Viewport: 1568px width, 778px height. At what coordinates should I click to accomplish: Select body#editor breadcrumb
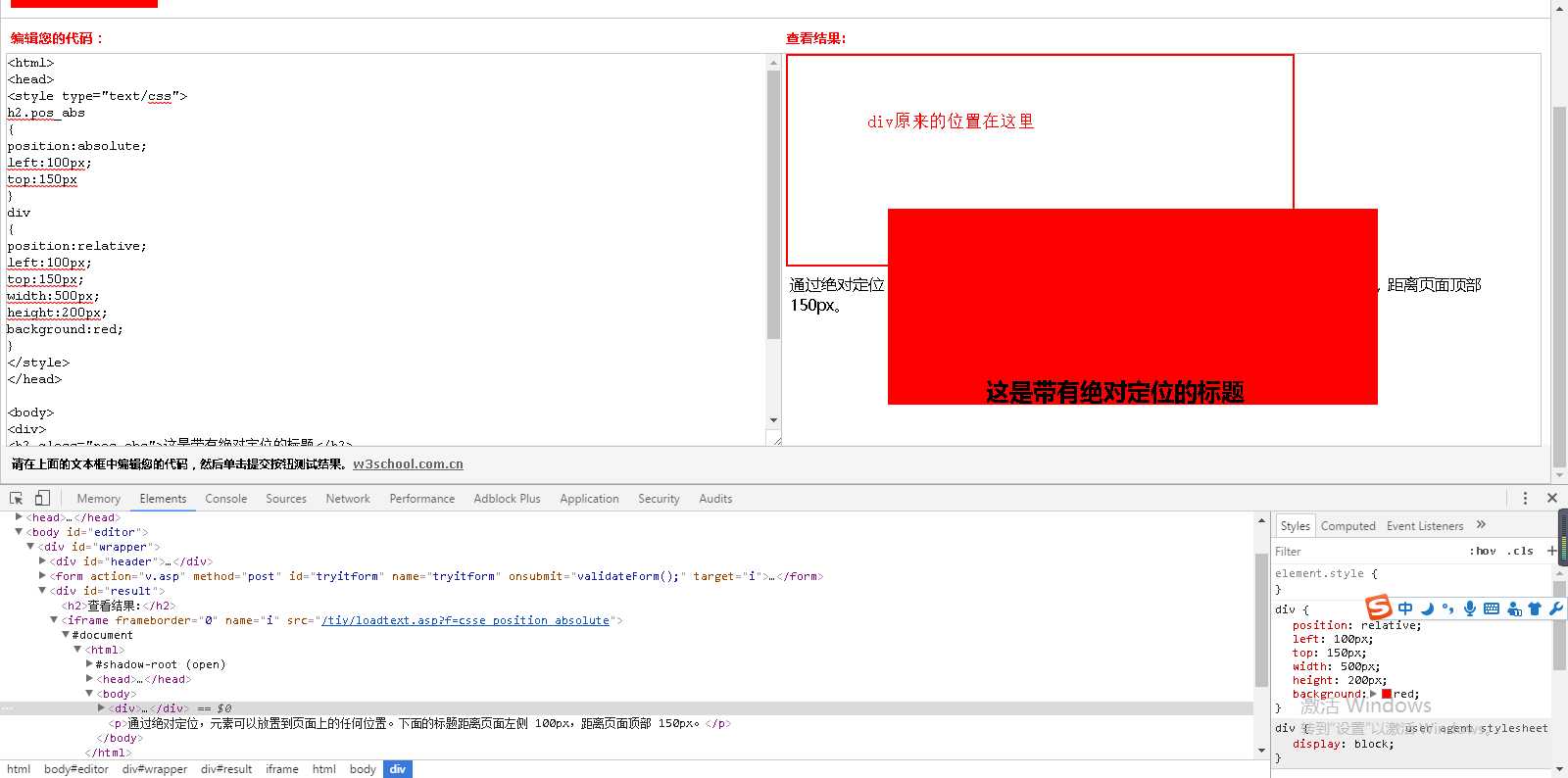pyautogui.click(x=76, y=769)
